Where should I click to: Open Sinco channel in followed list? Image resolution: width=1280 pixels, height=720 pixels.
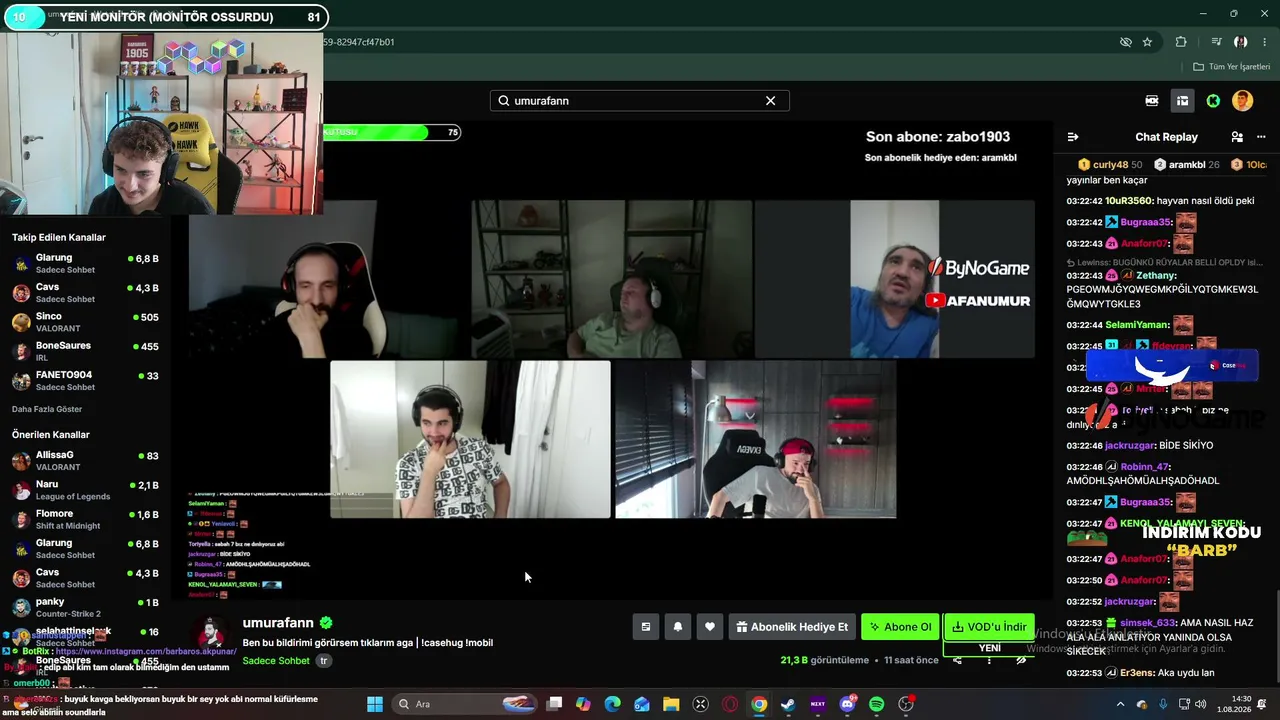pyautogui.click(x=85, y=322)
